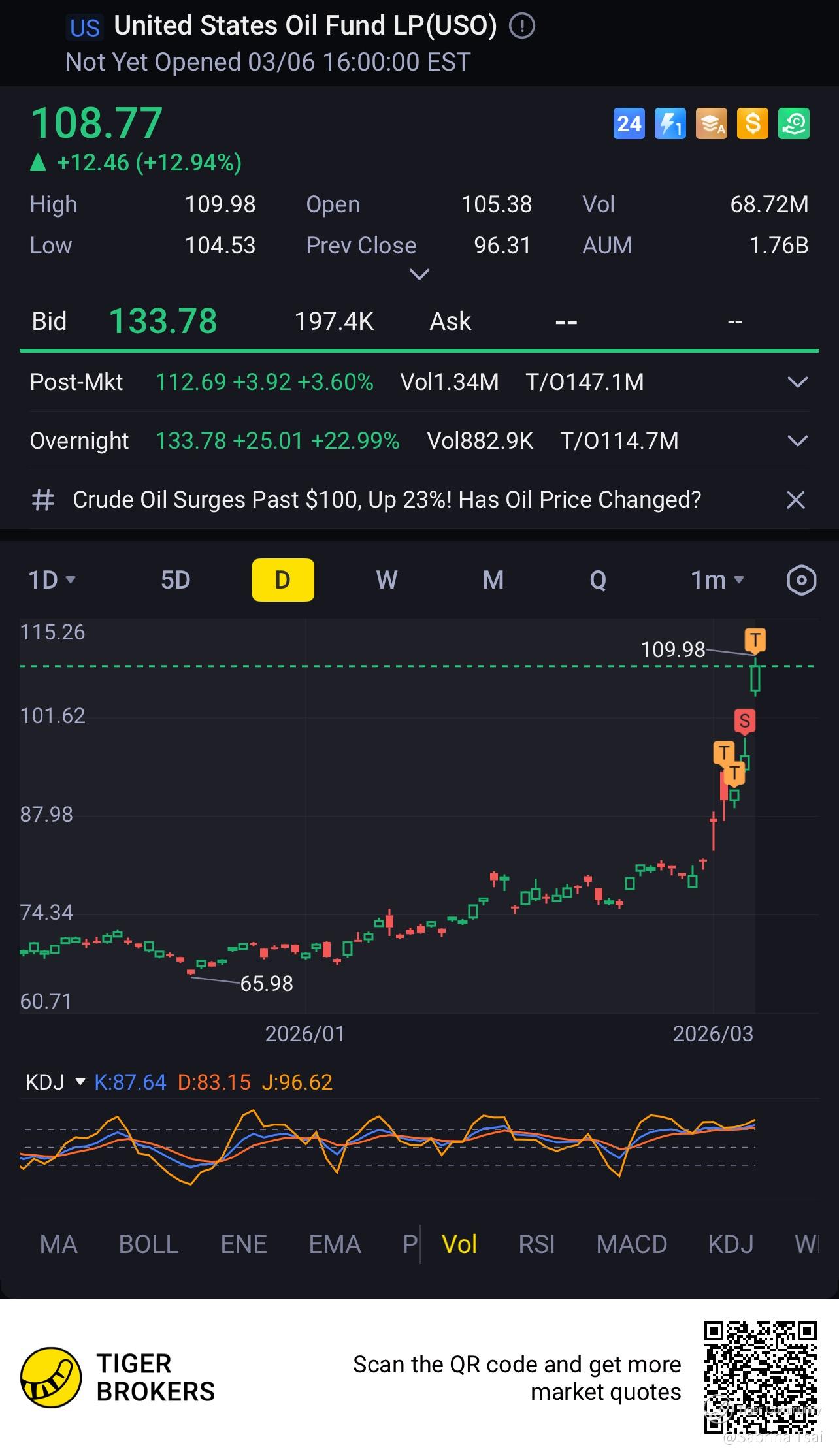Tap the lightning bolt quick trade icon
The height and width of the screenshot is (1456, 839).
(670, 123)
